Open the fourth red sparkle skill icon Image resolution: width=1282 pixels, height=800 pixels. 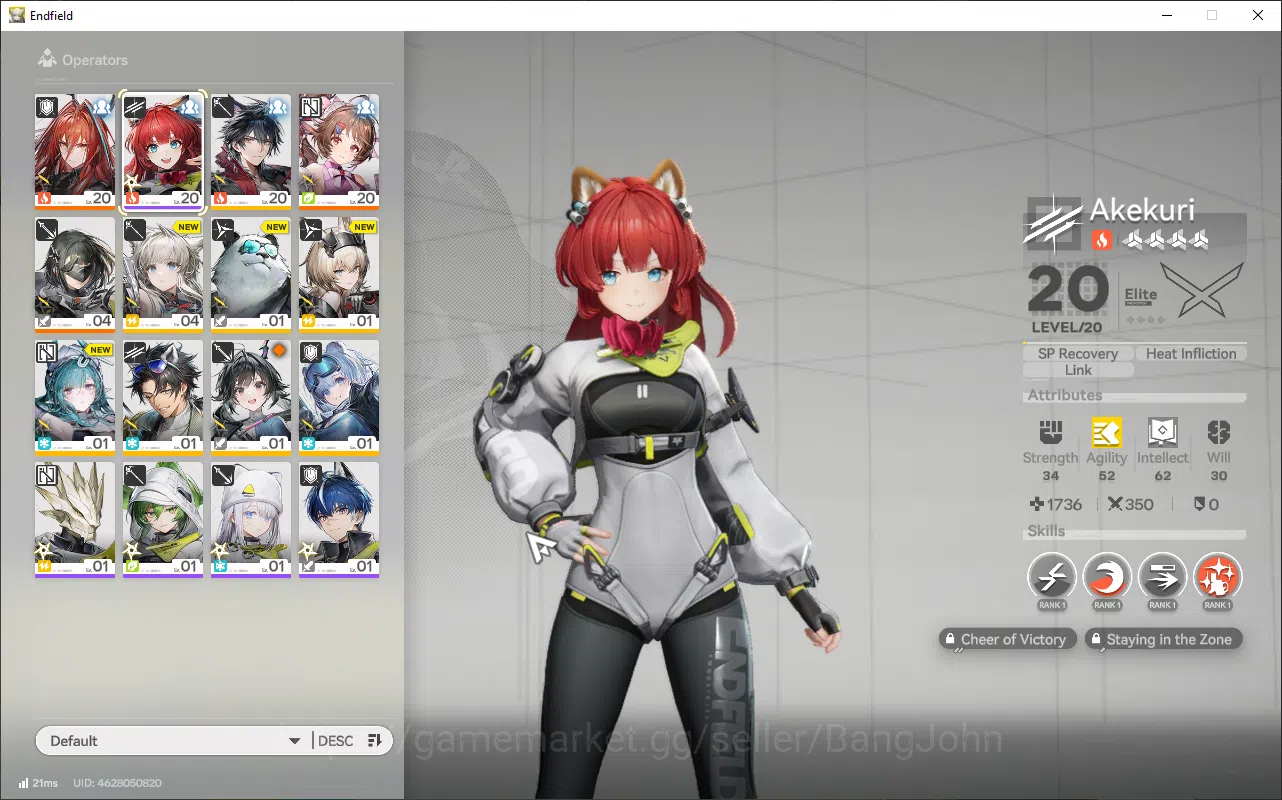click(x=1217, y=577)
